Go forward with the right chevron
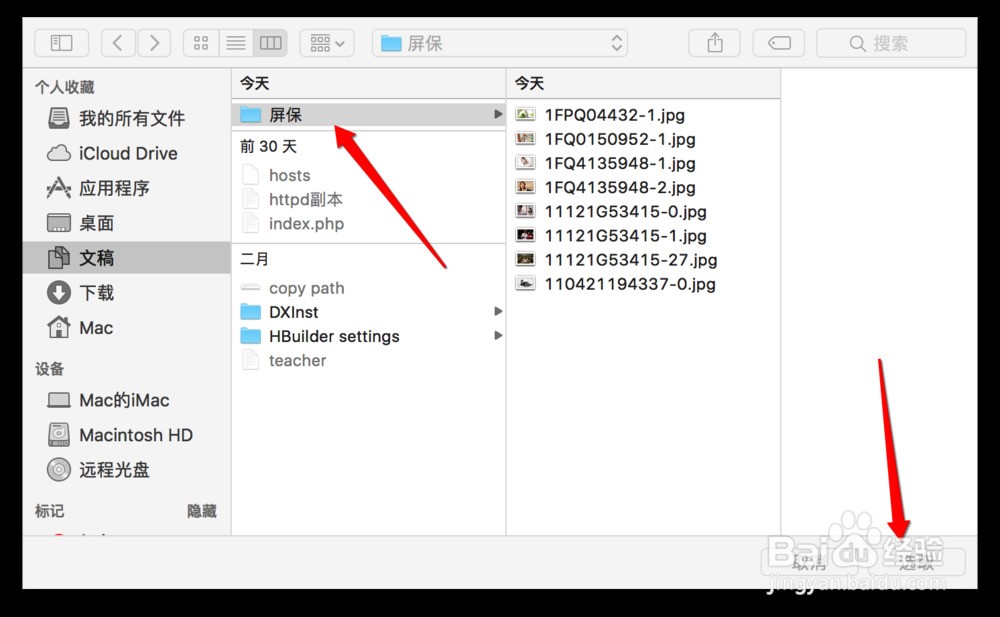Viewport: 1000px width, 617px height. pyautogui.click(x=154, y=43)
